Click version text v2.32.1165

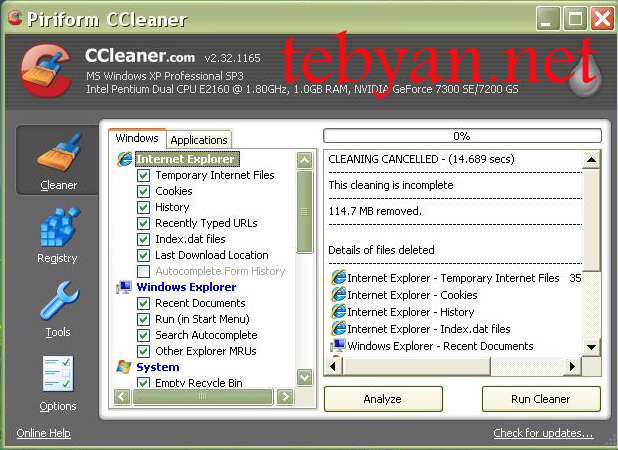[x=233, y=58]
